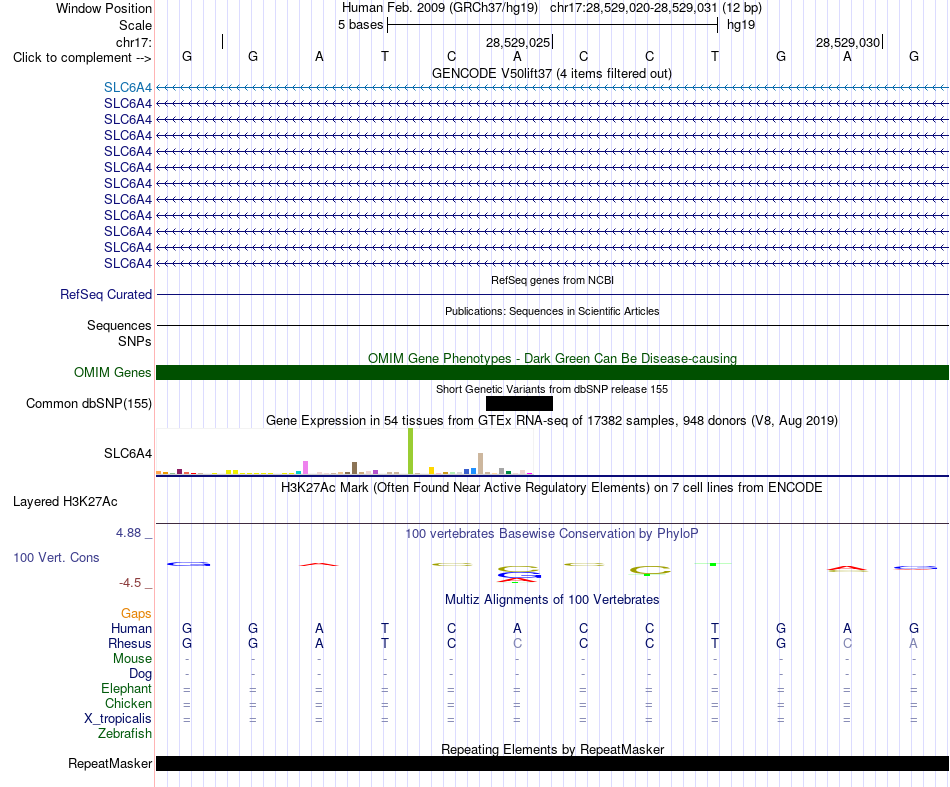
Task: Click the 'Click to complement -->' label
Action: pyautogui.click(x=82, y=58)
